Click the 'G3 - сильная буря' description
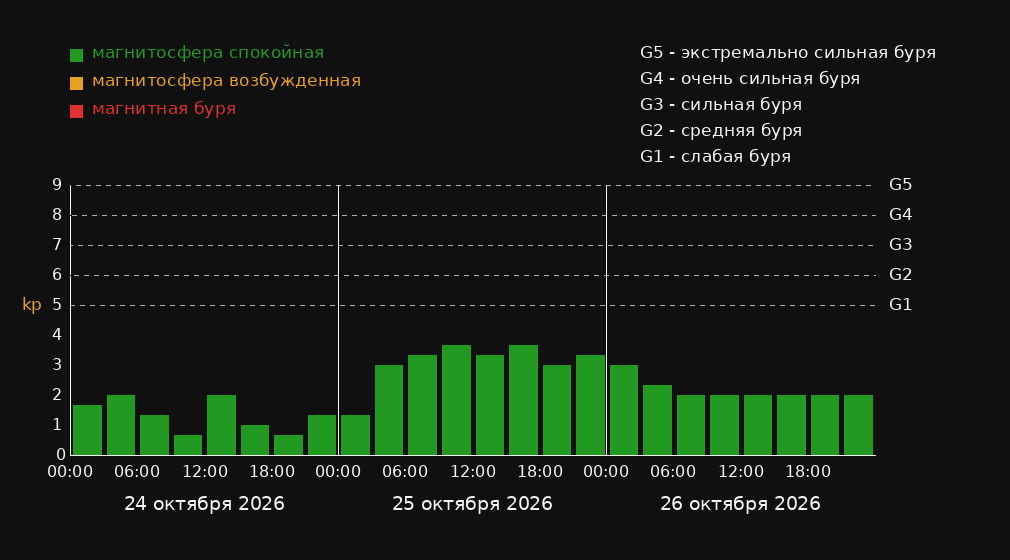This screenshot has height=560, width=1010. pyautogui.click(x=721, y=104)
